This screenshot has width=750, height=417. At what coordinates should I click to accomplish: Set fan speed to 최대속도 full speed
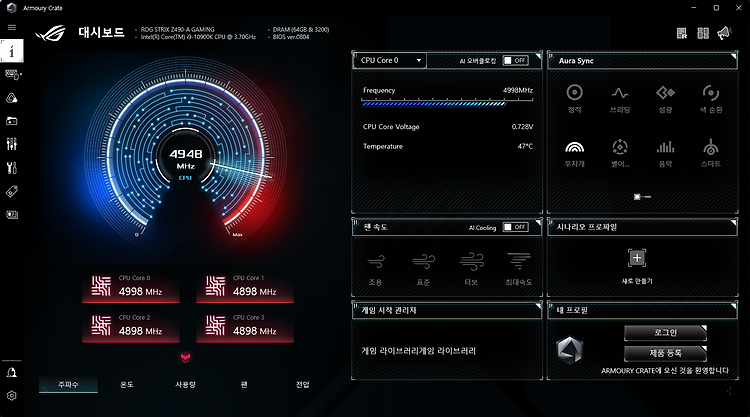coord(519,269)
